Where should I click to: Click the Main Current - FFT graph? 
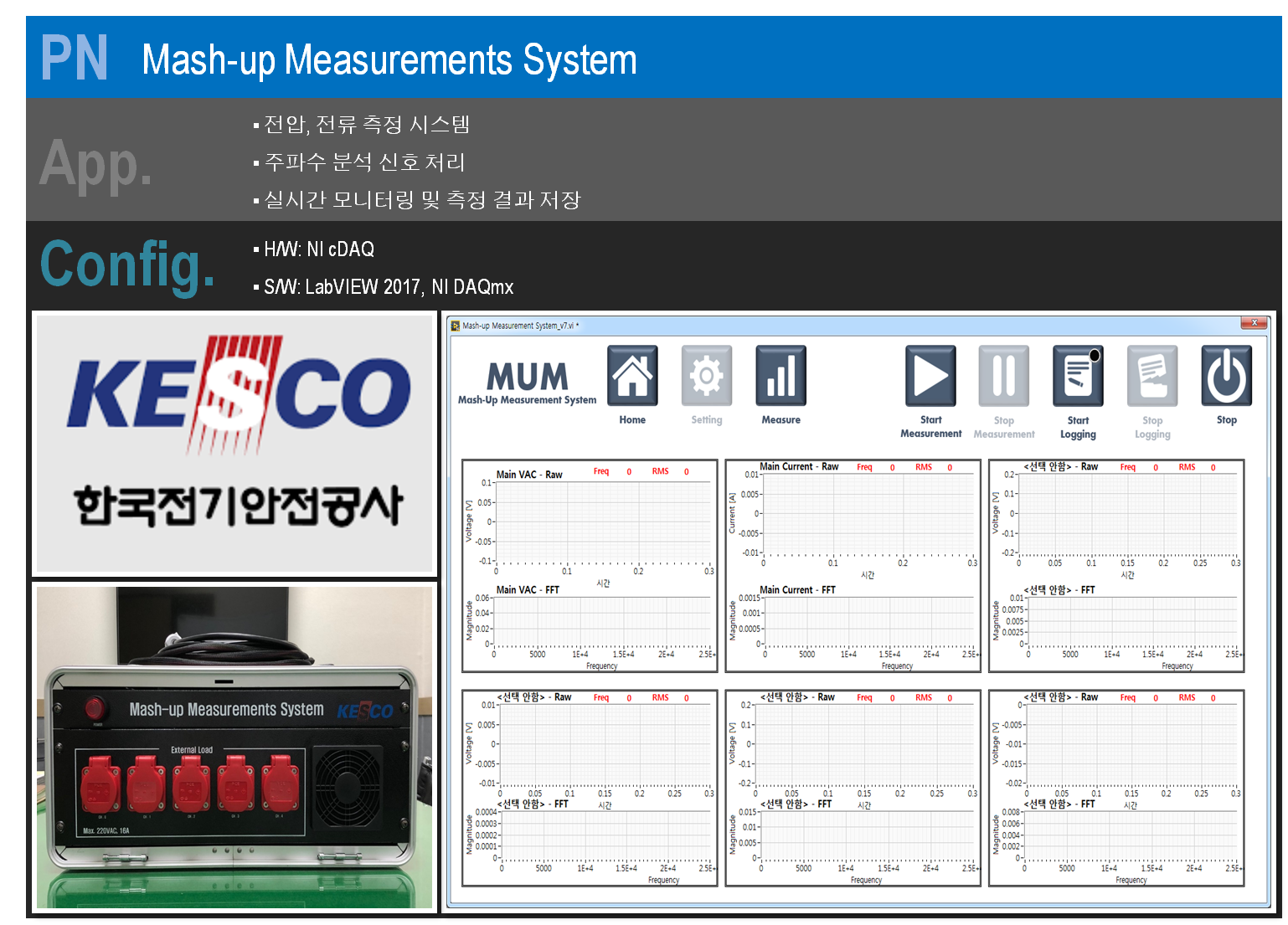click(868, 621)
